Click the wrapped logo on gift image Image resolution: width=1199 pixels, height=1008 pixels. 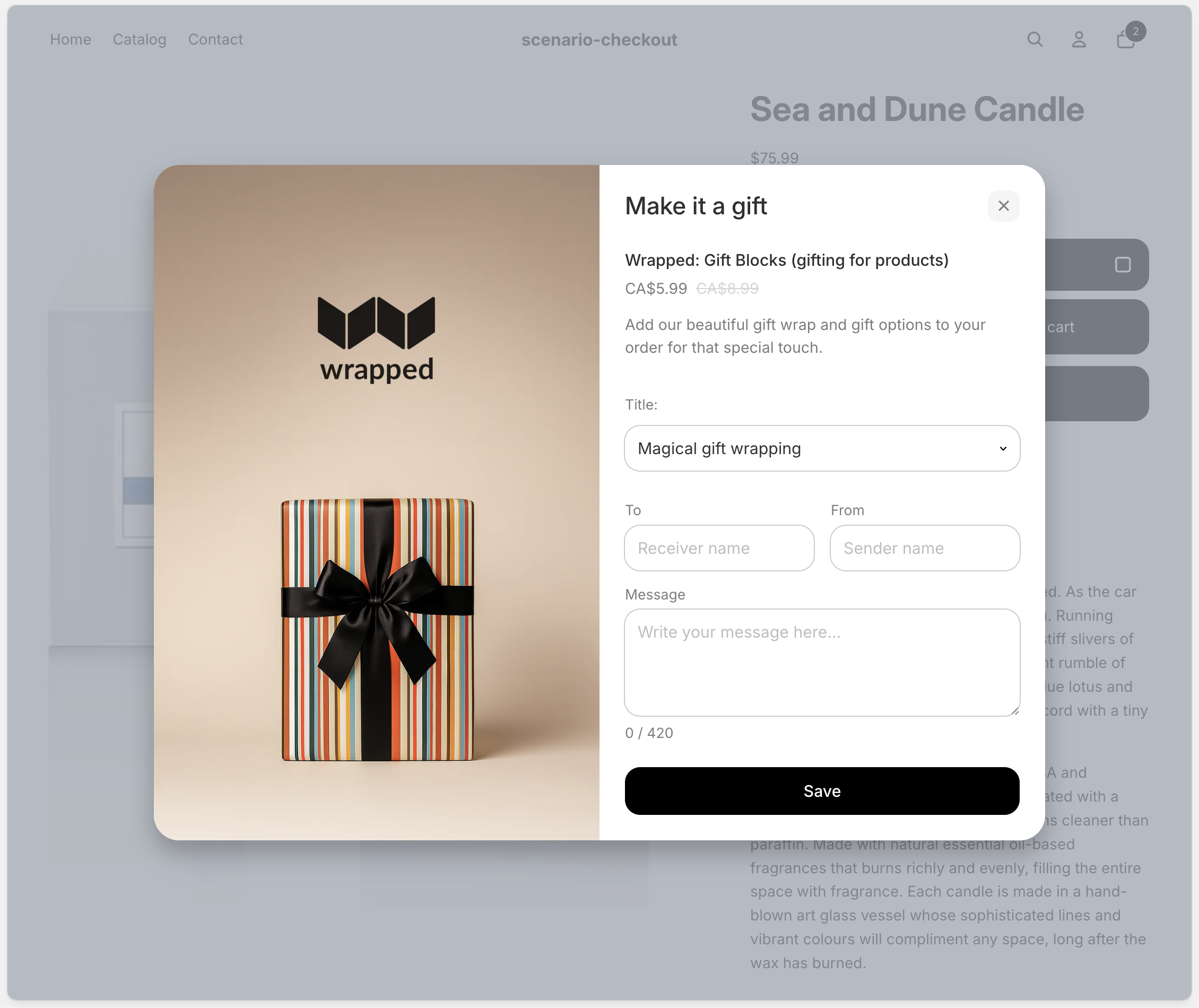pos(377,339)
